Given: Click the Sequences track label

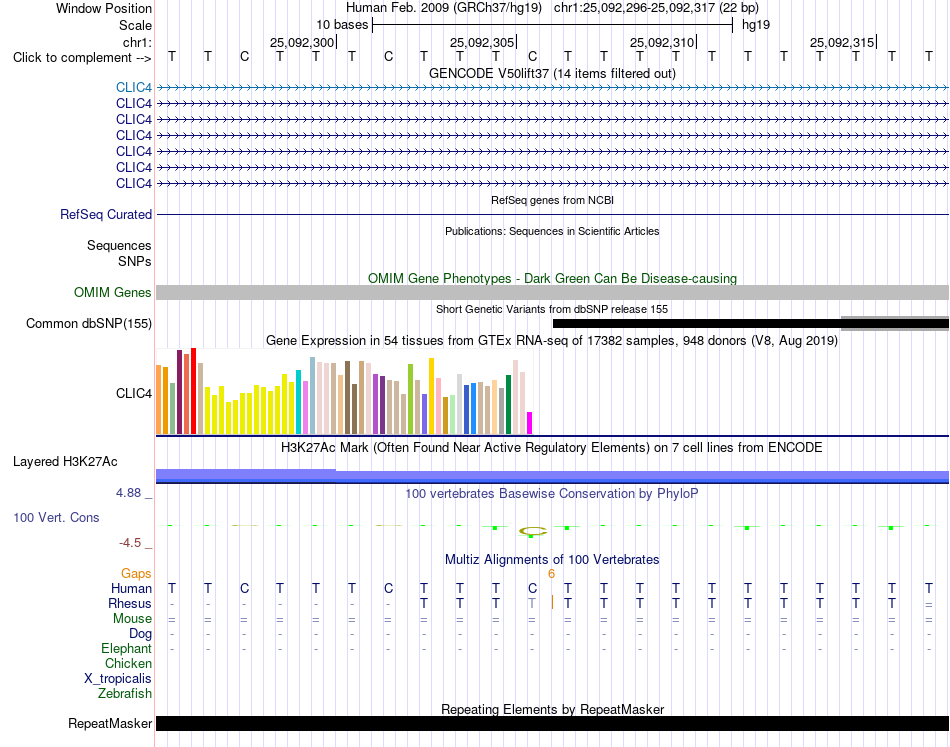Looking at the screenshot, I should point(119,245).
